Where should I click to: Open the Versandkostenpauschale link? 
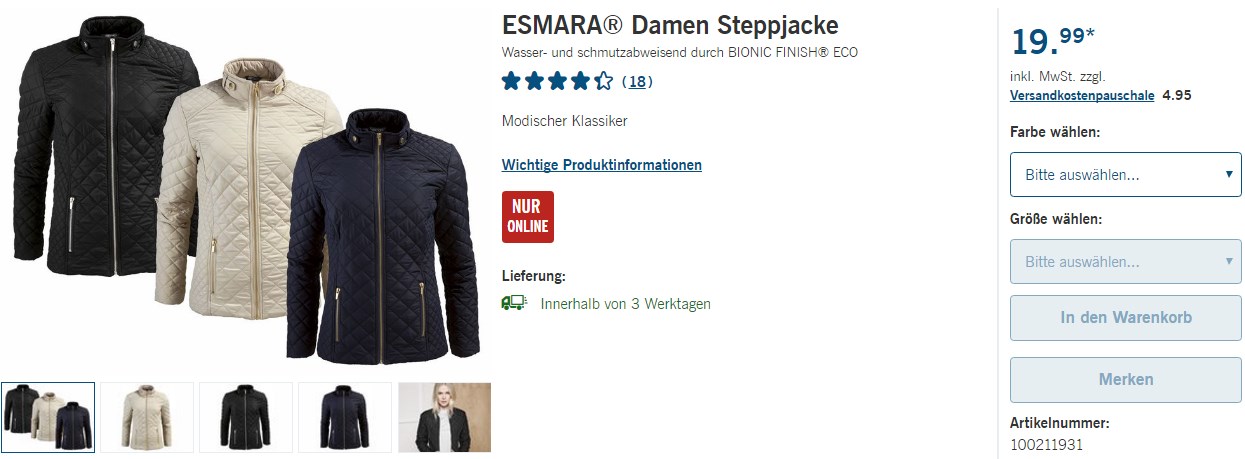click(x=1082, y=96)
